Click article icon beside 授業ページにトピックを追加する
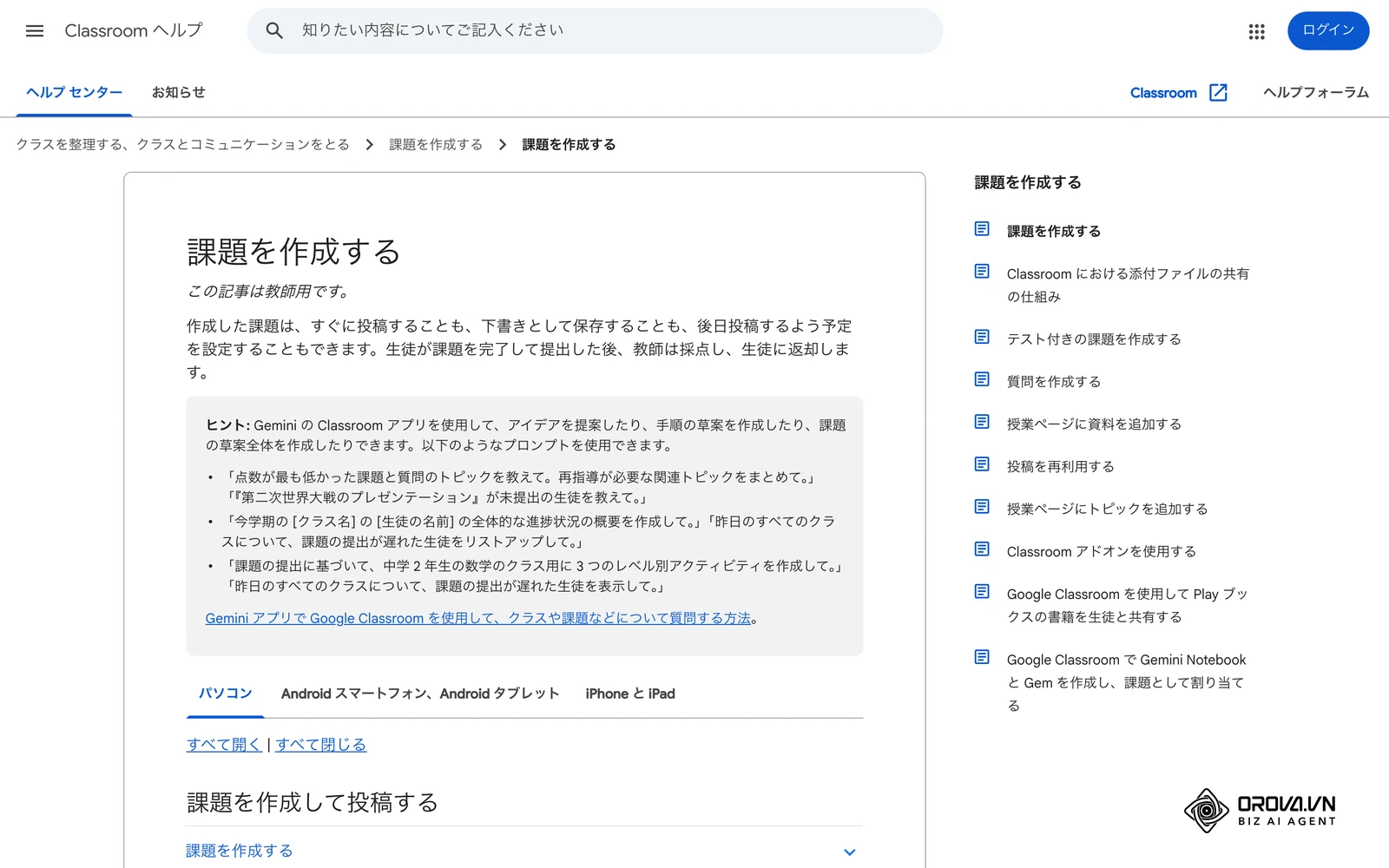This screenshot has width=1389, height=868. [982, 507]
